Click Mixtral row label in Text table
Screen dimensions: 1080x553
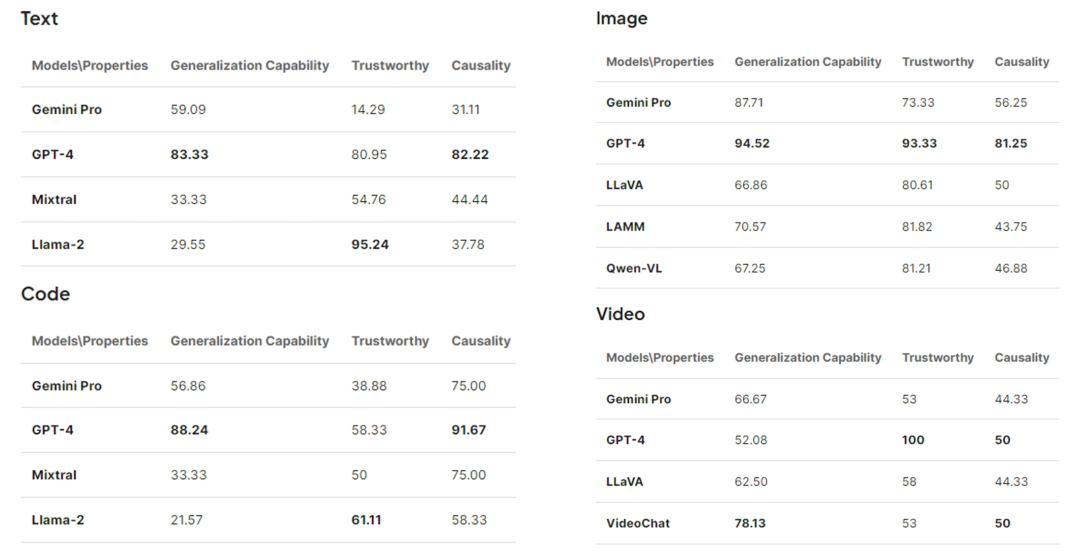pyautogui.click(x=54, y=200)
